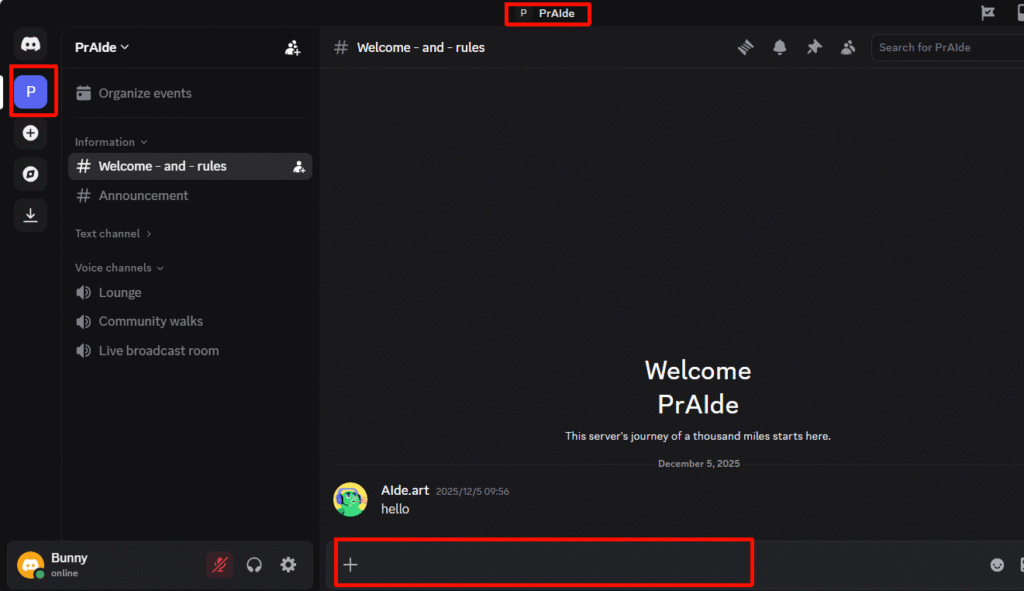Toggle the member list visibility
The width and height of the screenshot is (1024, 591).
pos(847,46)
